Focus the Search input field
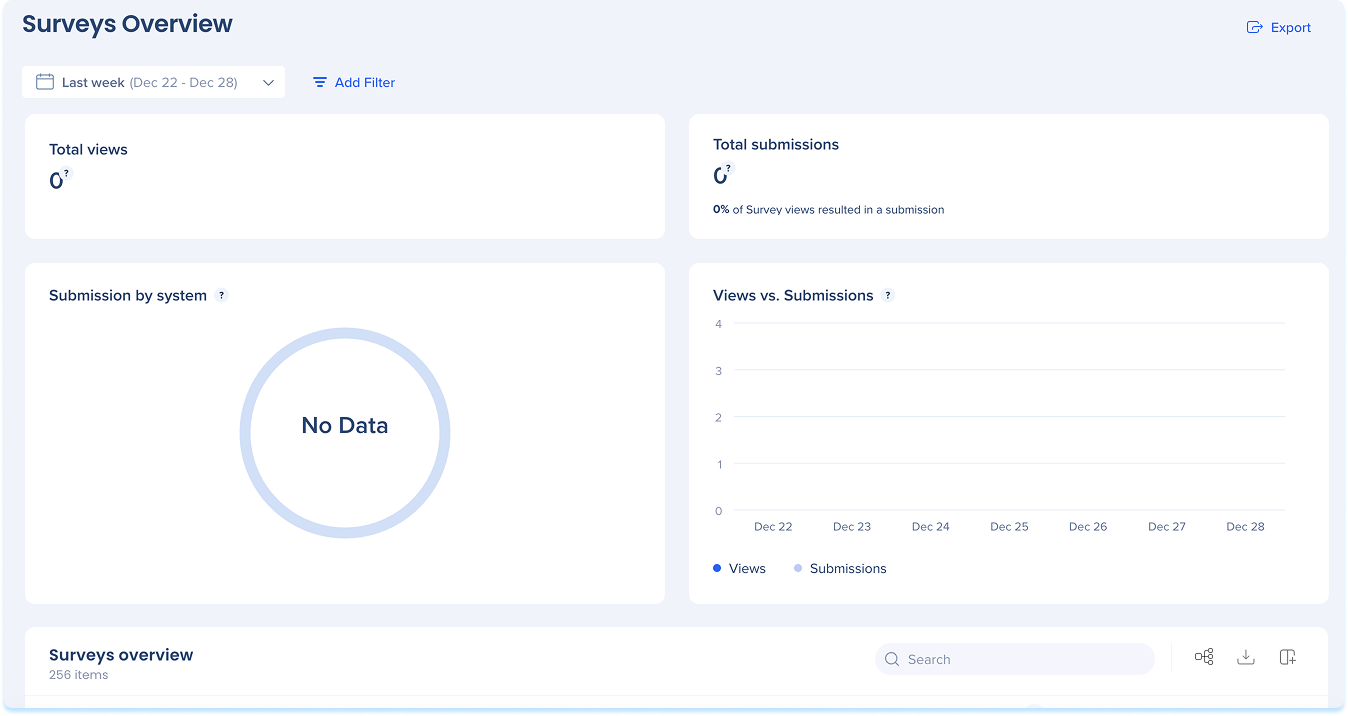 pyautogui.click(x=1020, y=660)
